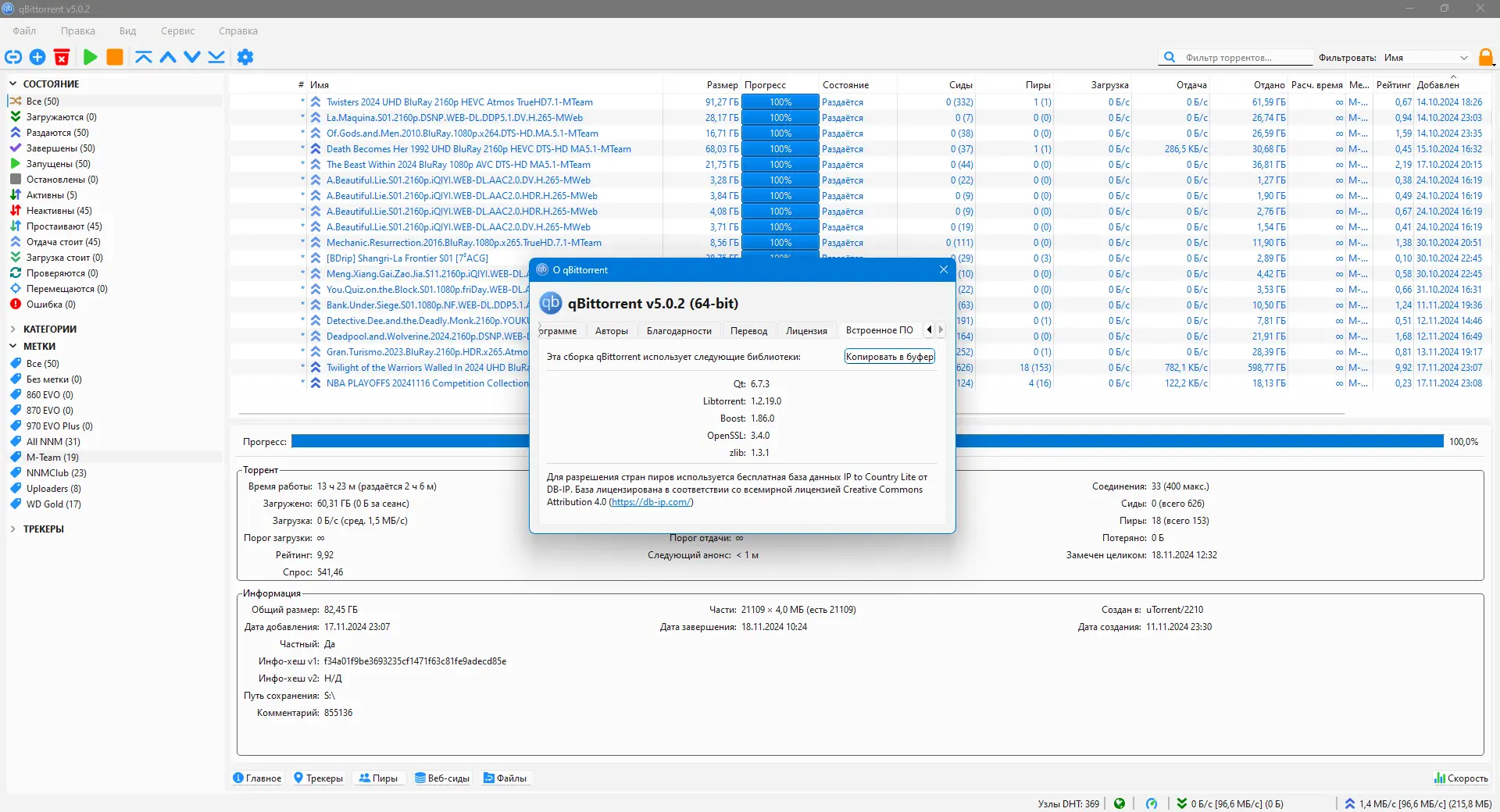Move torrent to bottom of queue icon
Viewport: 1500px width, 812px height.
pos(216,57)
